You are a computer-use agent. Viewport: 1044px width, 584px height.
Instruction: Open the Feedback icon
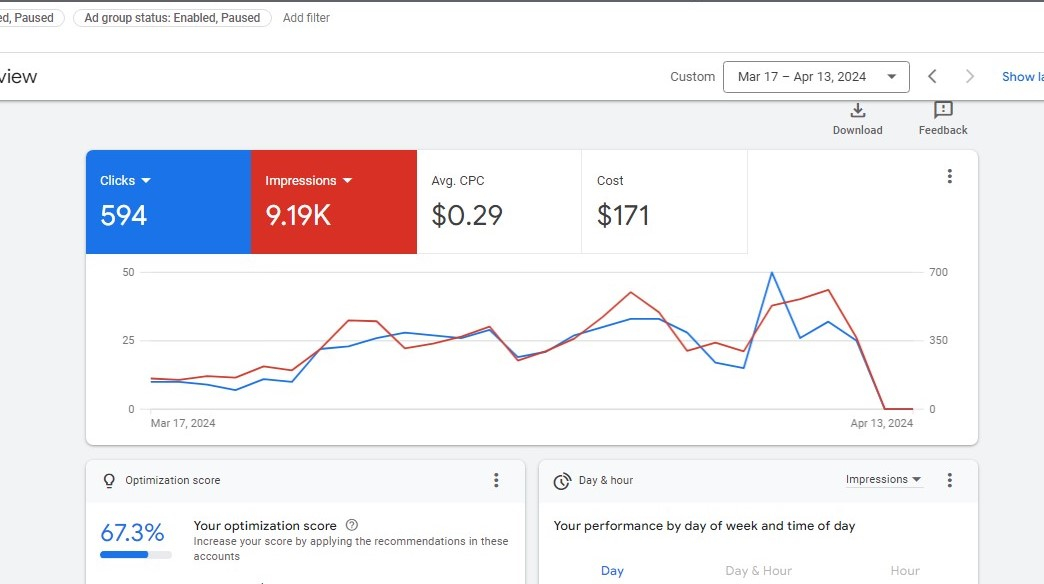[x=943, y=110]
